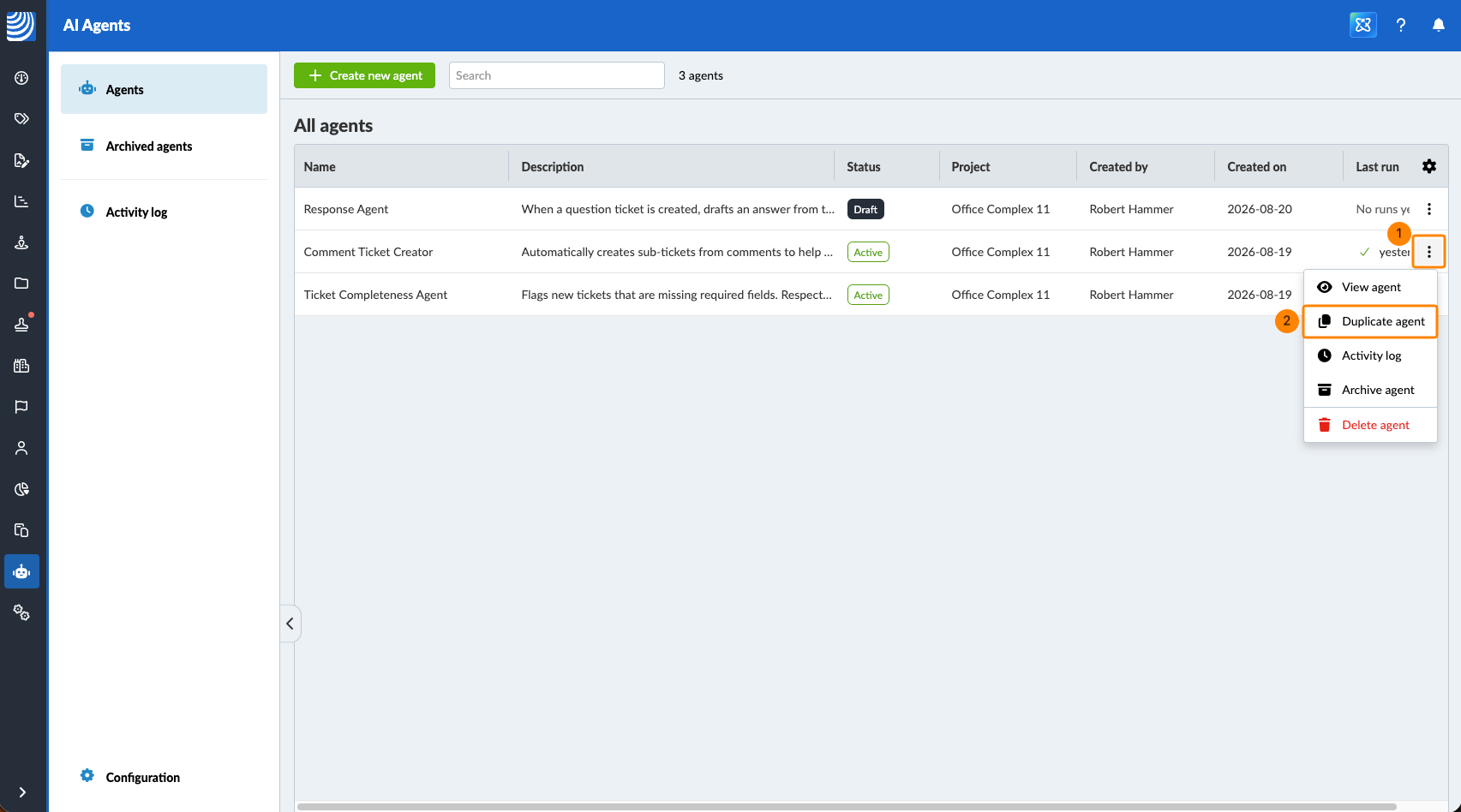Viewport: 1461px width, 812px height.
Task: Open the tags icon in the left rail
Action: [21, 119]
